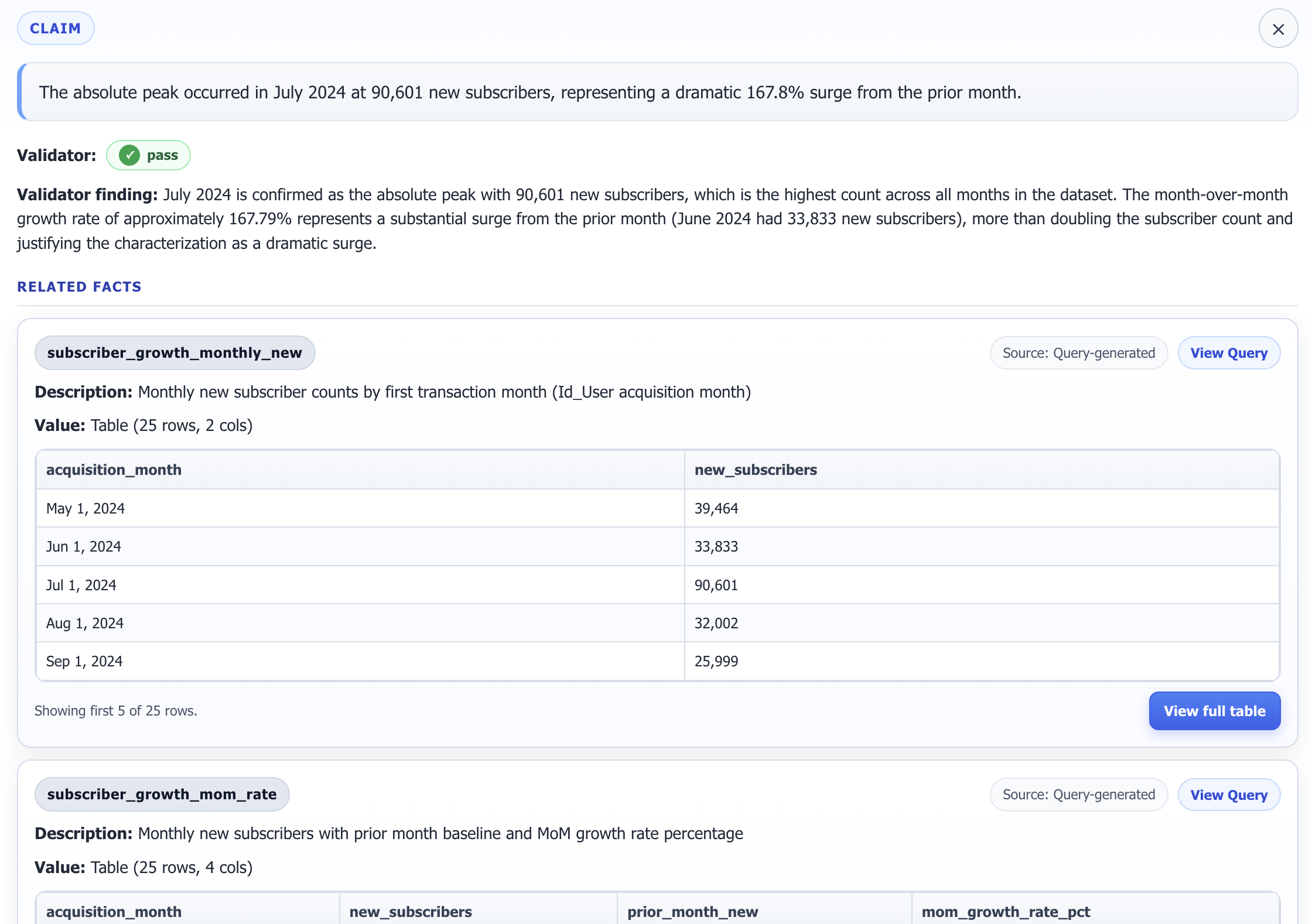
Task: Select the subscriber_growth_monthly_new fact tag
Action: [175, 353]
